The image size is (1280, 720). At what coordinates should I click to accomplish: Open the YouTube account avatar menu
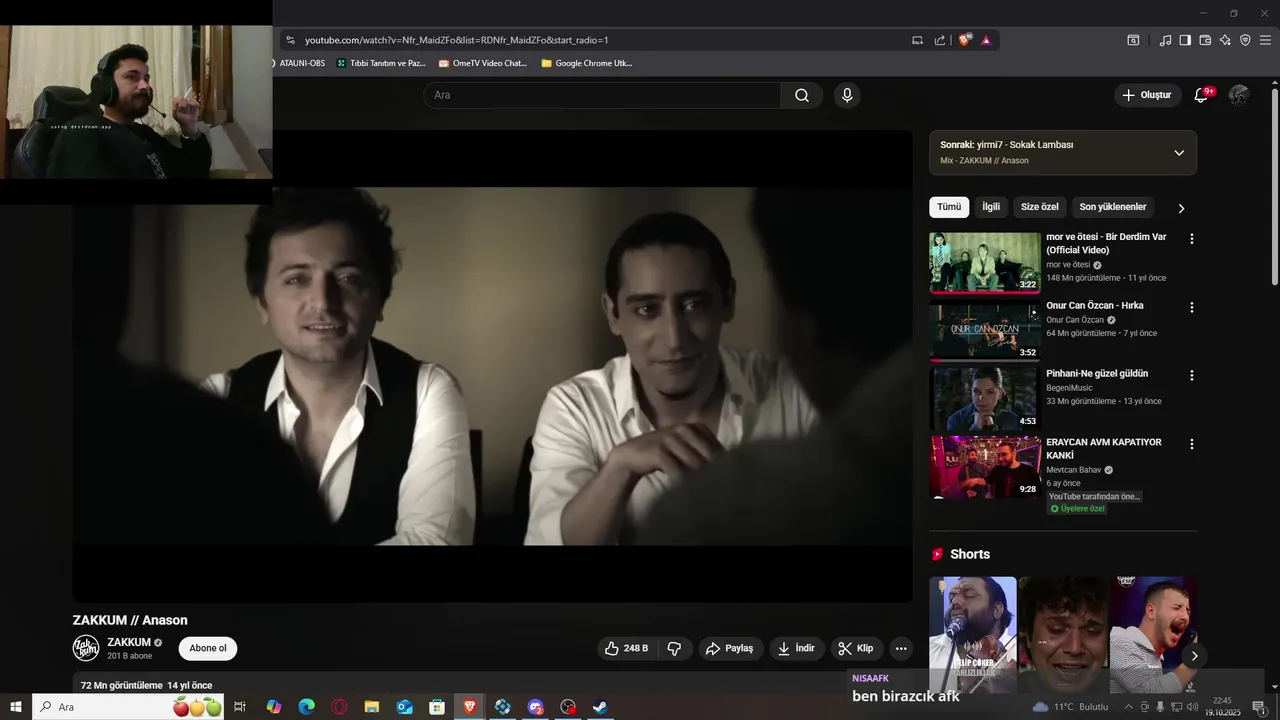(x=1239, y=95)
